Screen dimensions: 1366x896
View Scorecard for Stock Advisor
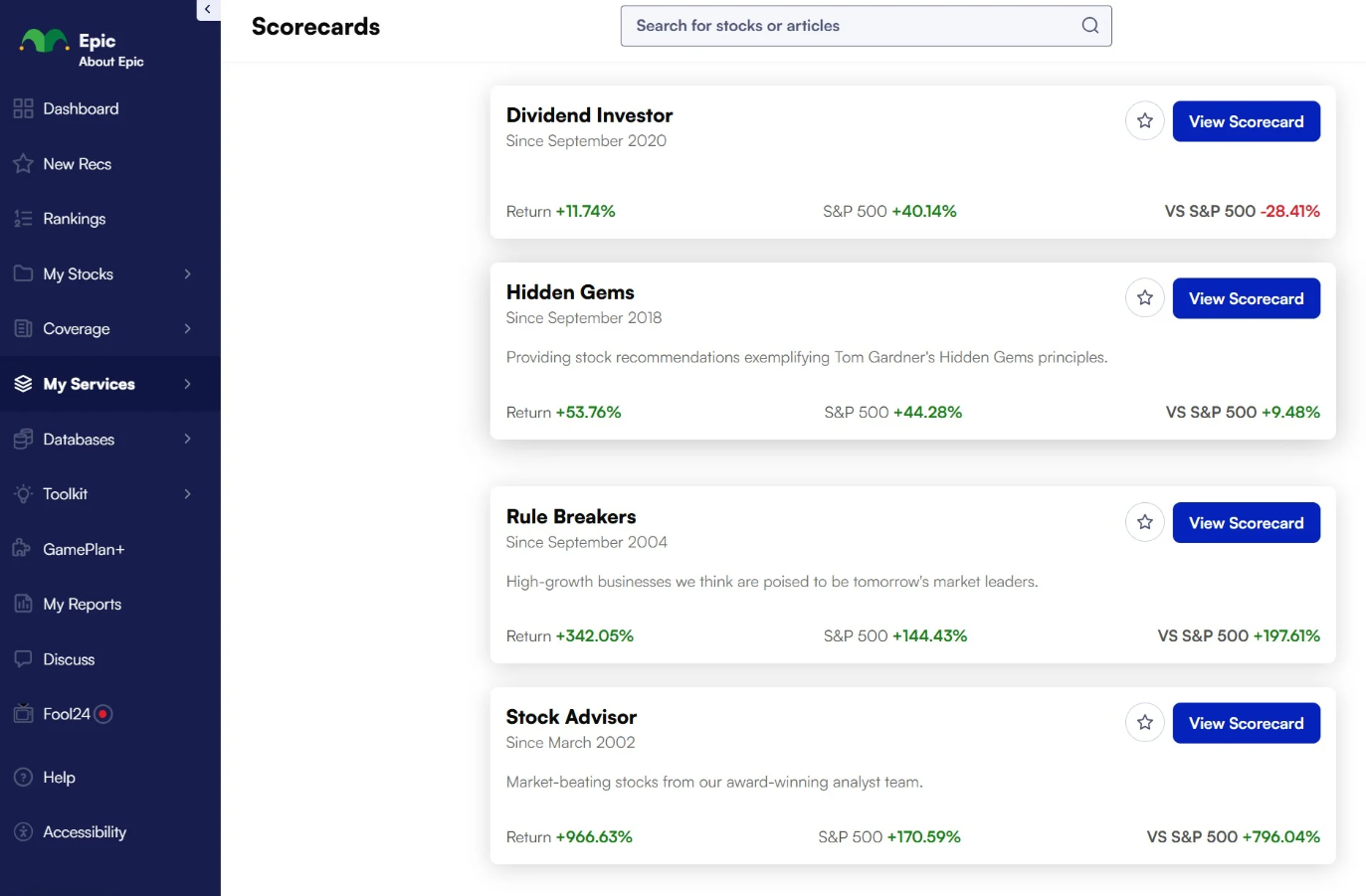tap(1246, 724)
